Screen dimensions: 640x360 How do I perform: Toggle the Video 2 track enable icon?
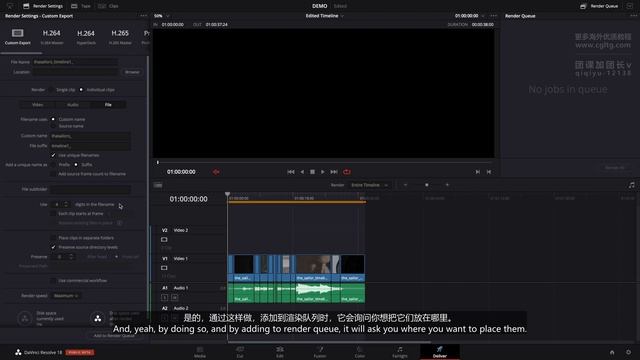pyautogui.click(x=164, y=240)
